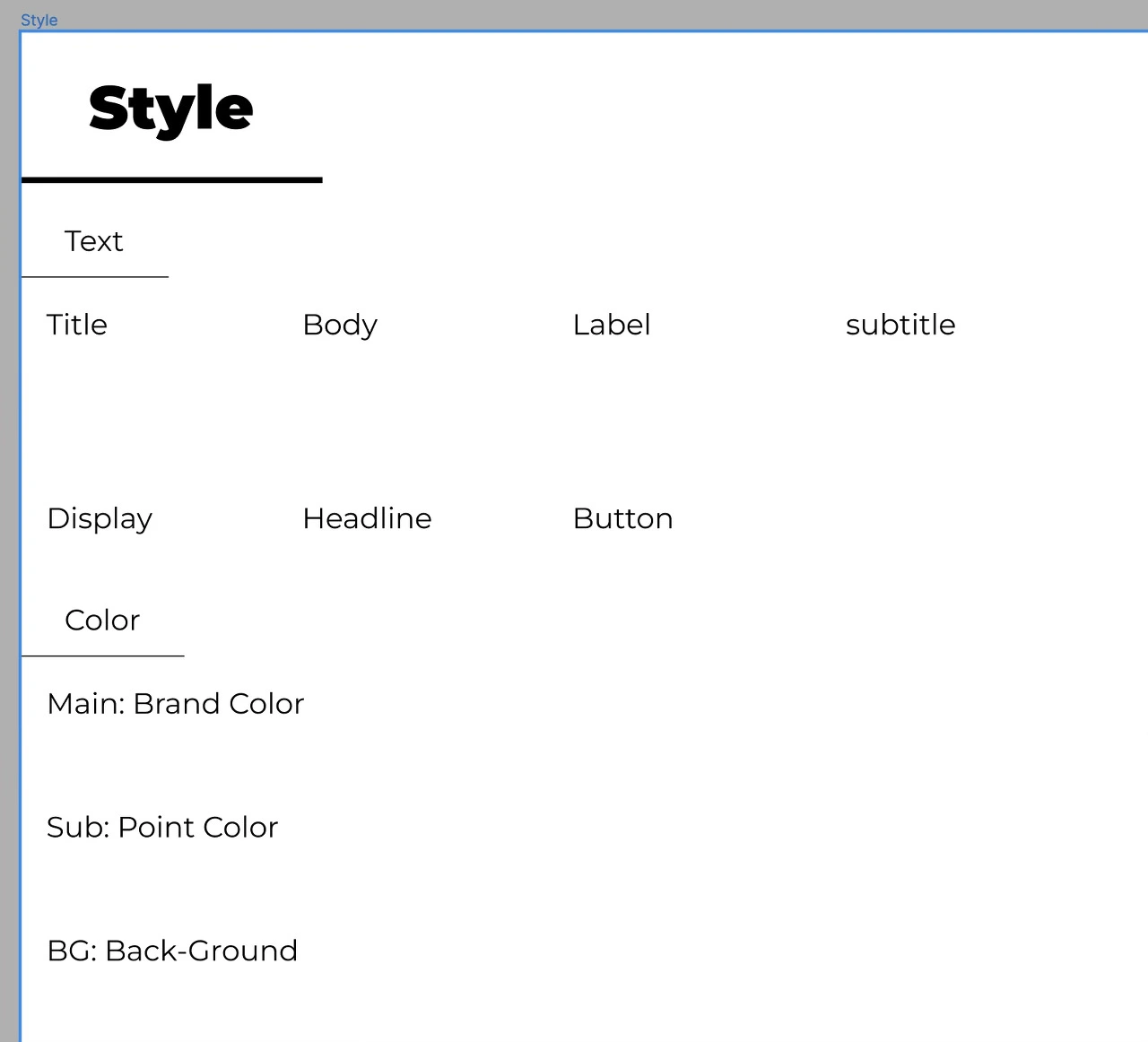Select the Text section heading
This screenshot has height=1042, width=1148.
94,241
